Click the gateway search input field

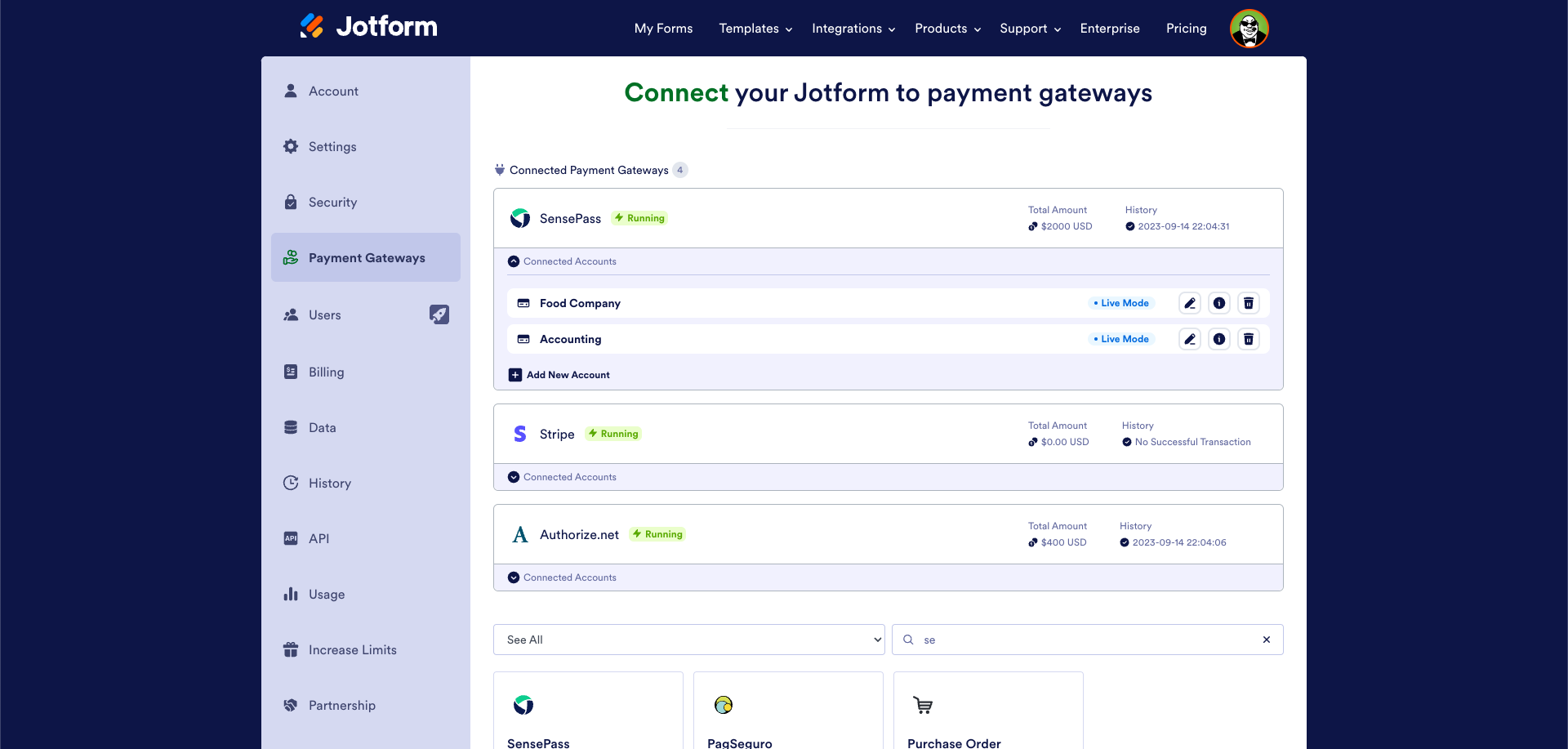[1088, 640]
